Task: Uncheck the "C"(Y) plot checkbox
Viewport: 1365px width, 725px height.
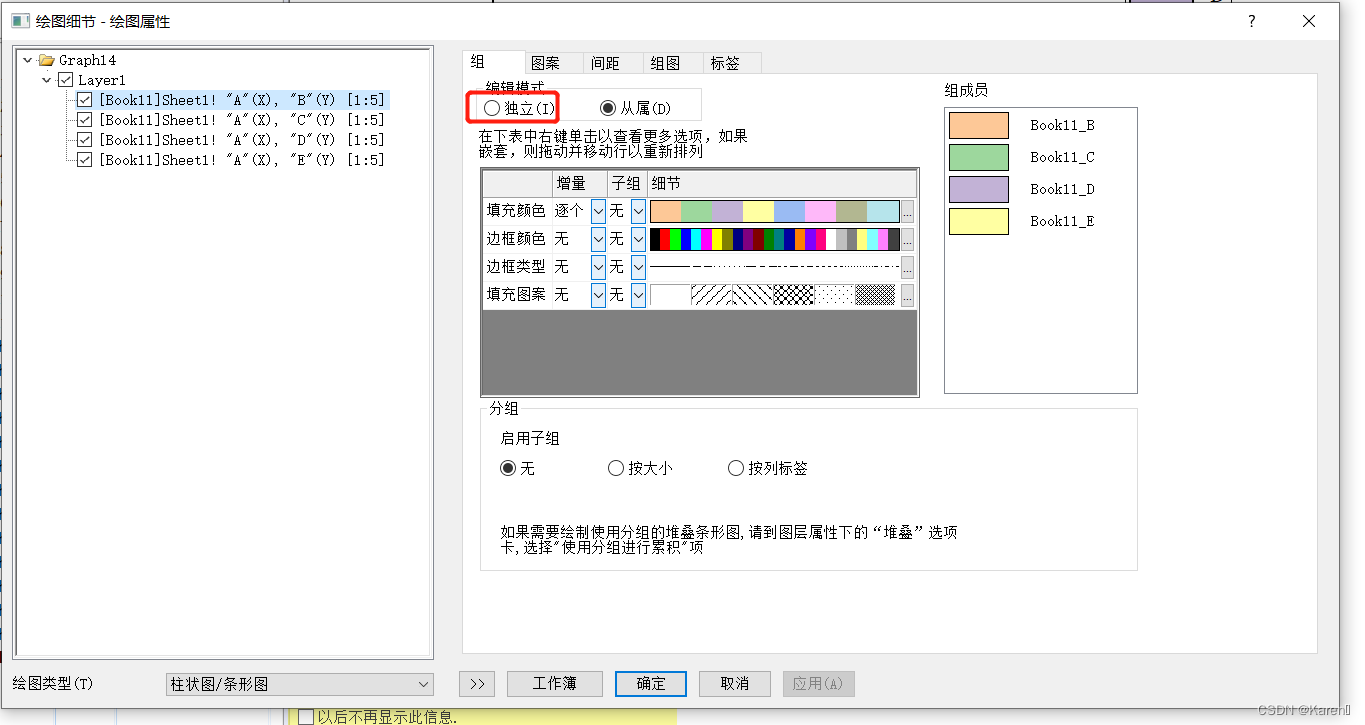Action: click(84, 120)
